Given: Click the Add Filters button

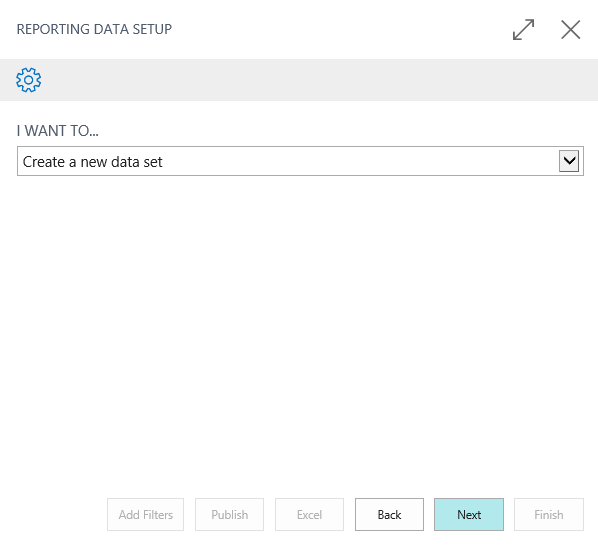Looking at the screenshot, I should [x=145, y=514].
